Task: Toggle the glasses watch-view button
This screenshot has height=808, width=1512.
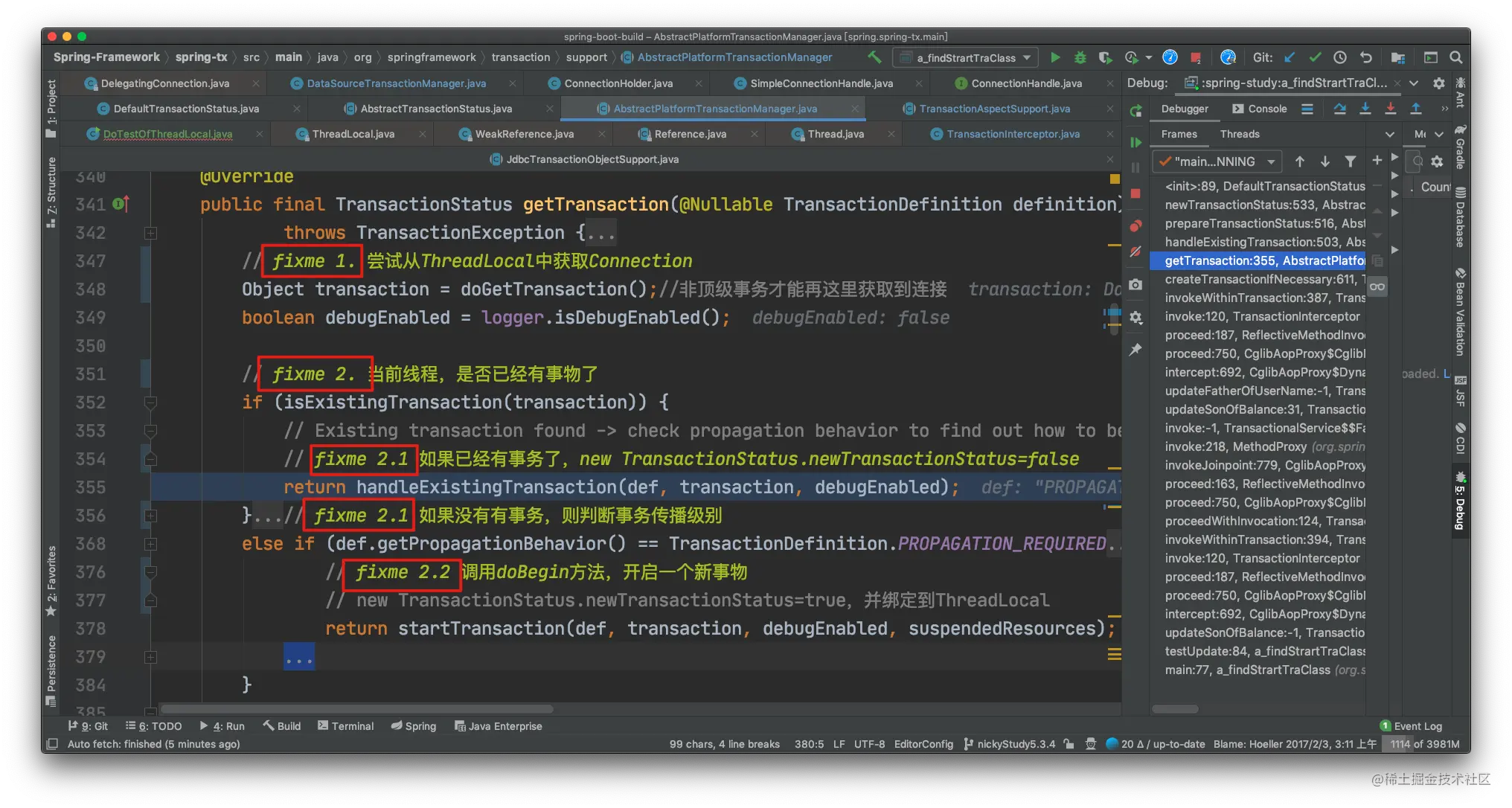Action: pos(1377,286)
